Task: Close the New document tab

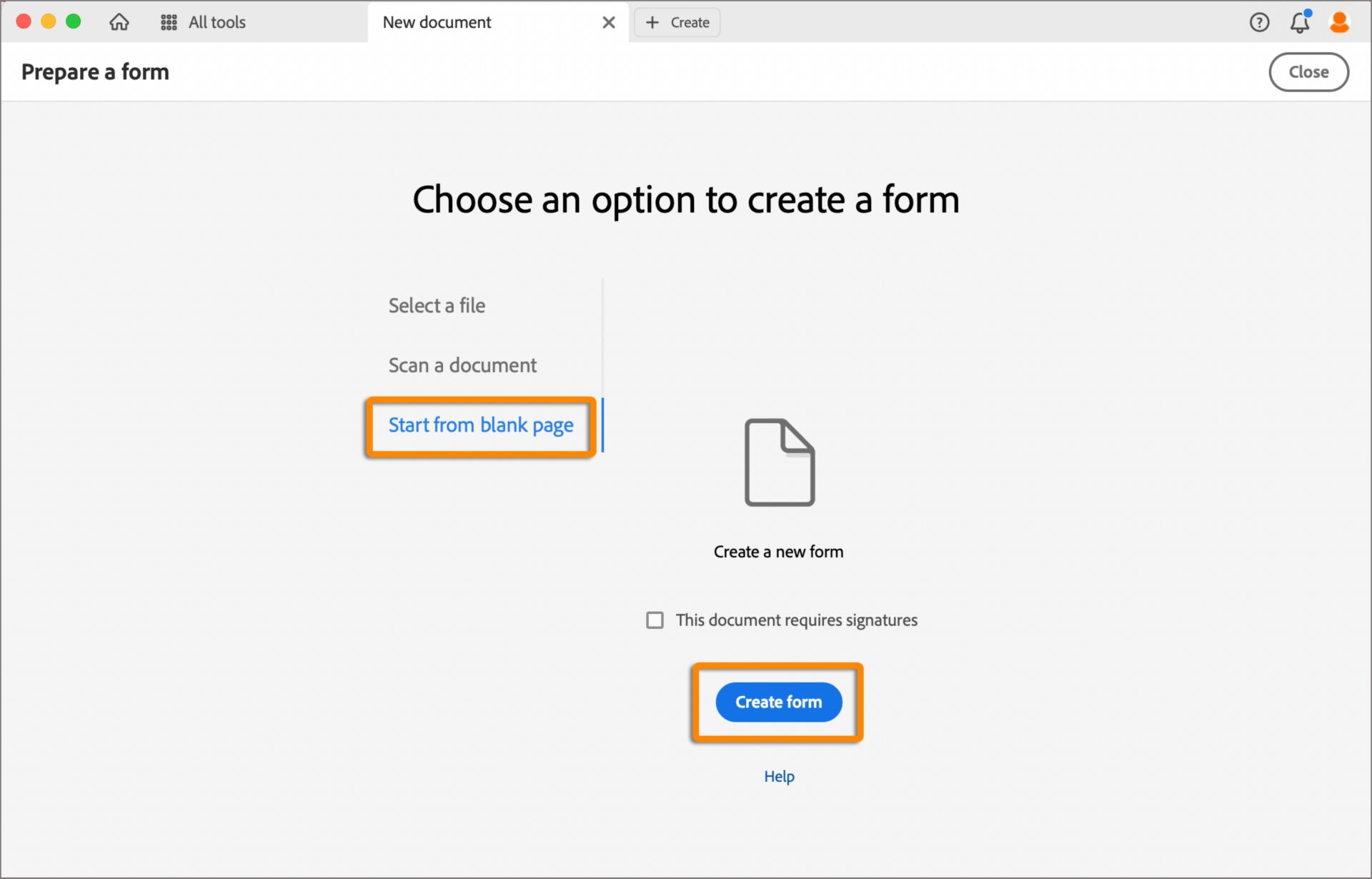Action: (x=608, y=23)
